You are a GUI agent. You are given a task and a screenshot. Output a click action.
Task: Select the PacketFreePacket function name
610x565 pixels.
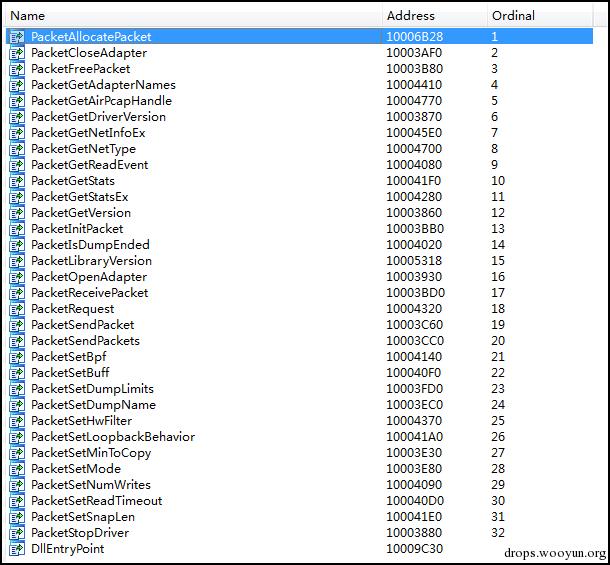pyautogui.click(x=81, y=68)
